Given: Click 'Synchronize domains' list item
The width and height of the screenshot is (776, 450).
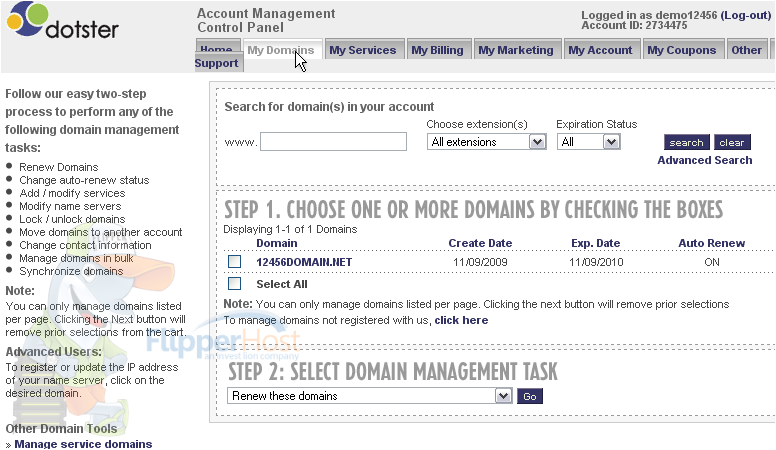Looking at the screenshot, I should click(x=71, y=271).
